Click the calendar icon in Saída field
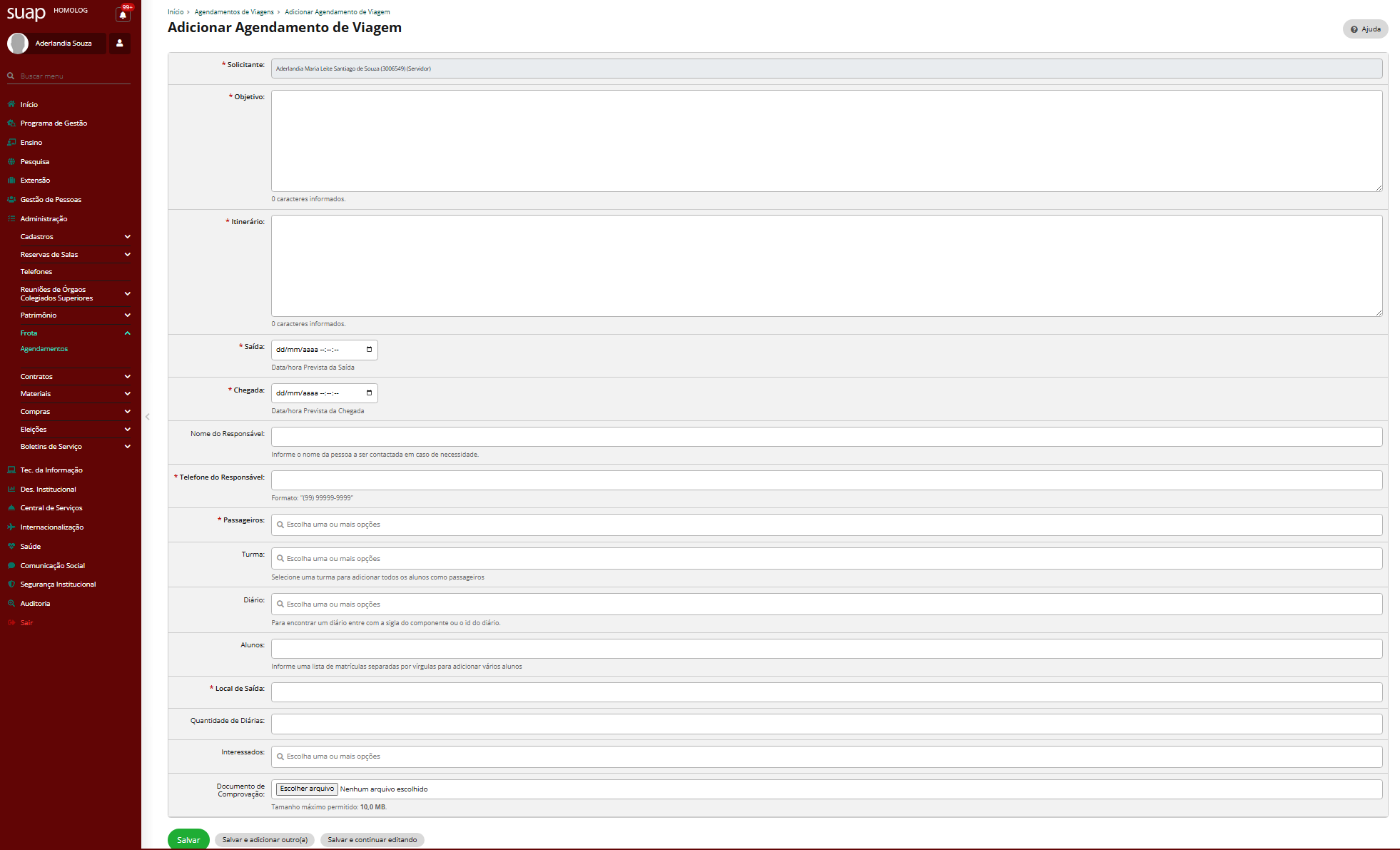Viewport: 1400px width, 850px height. coord(369,350)
